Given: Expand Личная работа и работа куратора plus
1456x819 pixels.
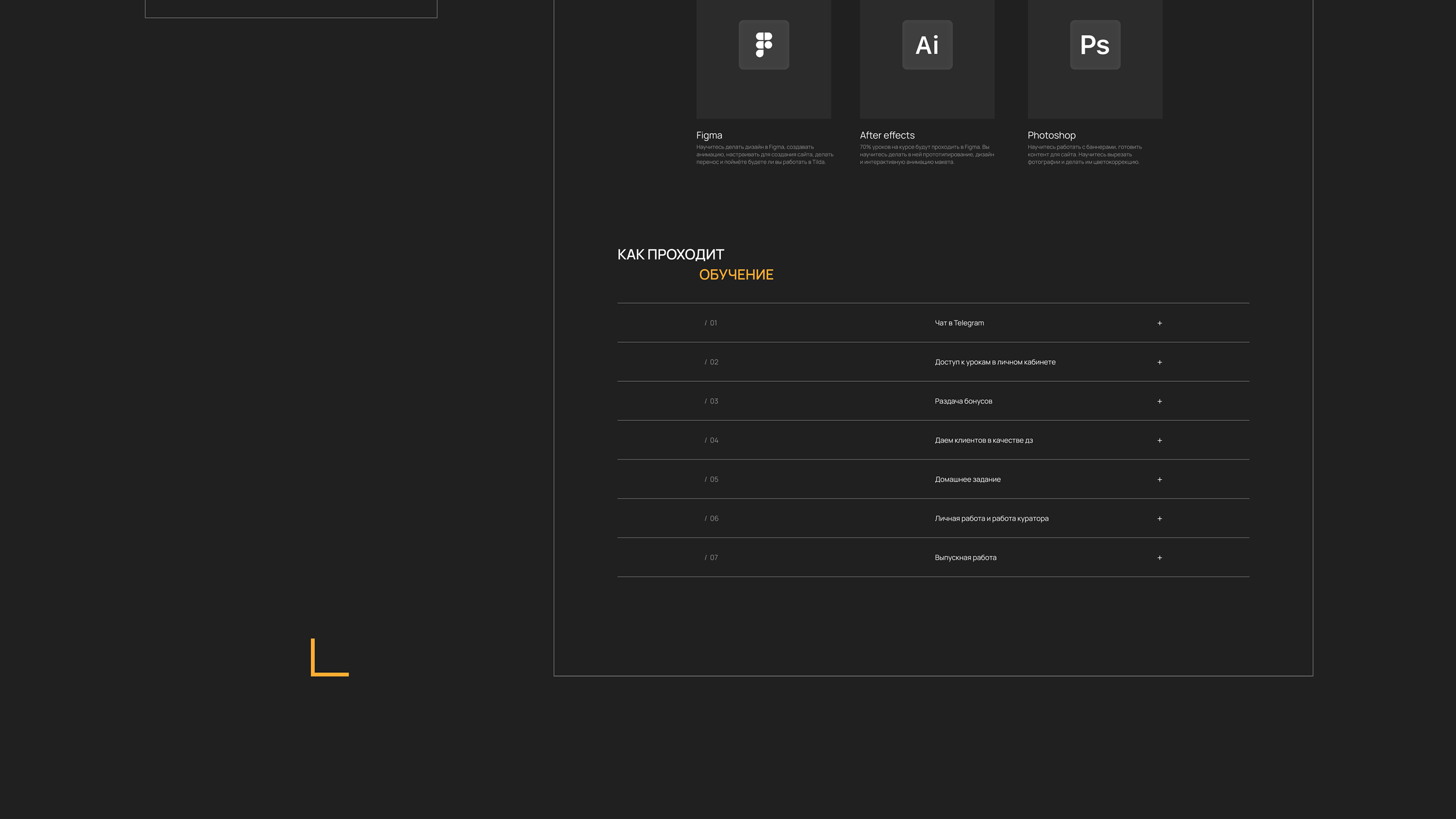Looking at the screenshot, I should (1159, 518).
